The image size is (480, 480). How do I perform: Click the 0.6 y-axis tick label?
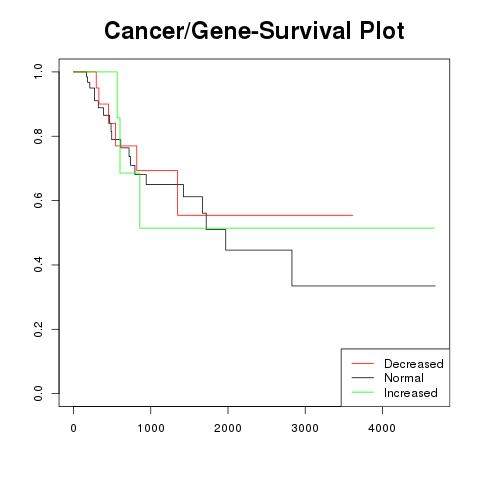(x=38, y=200)
